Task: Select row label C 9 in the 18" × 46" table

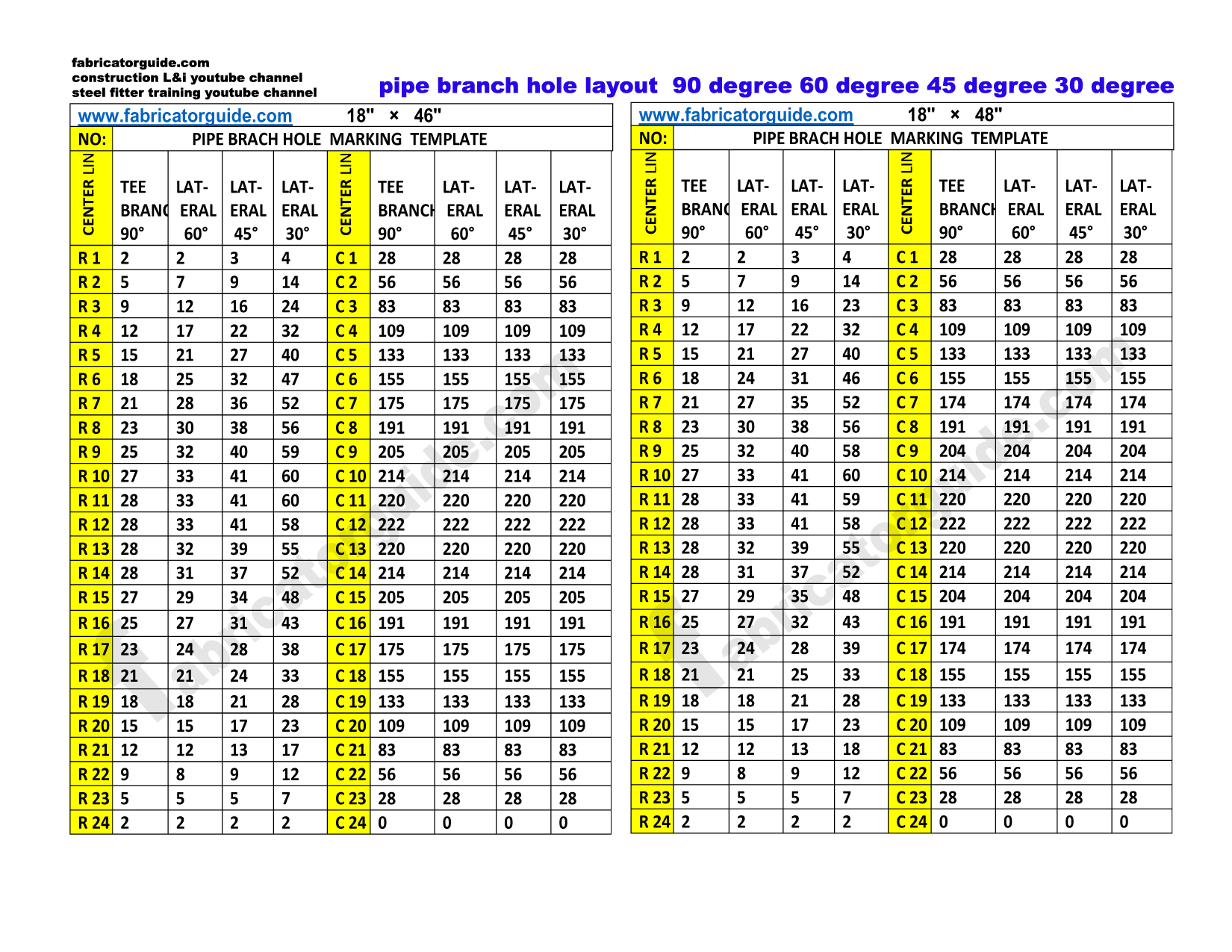Action: coord(347,452)
